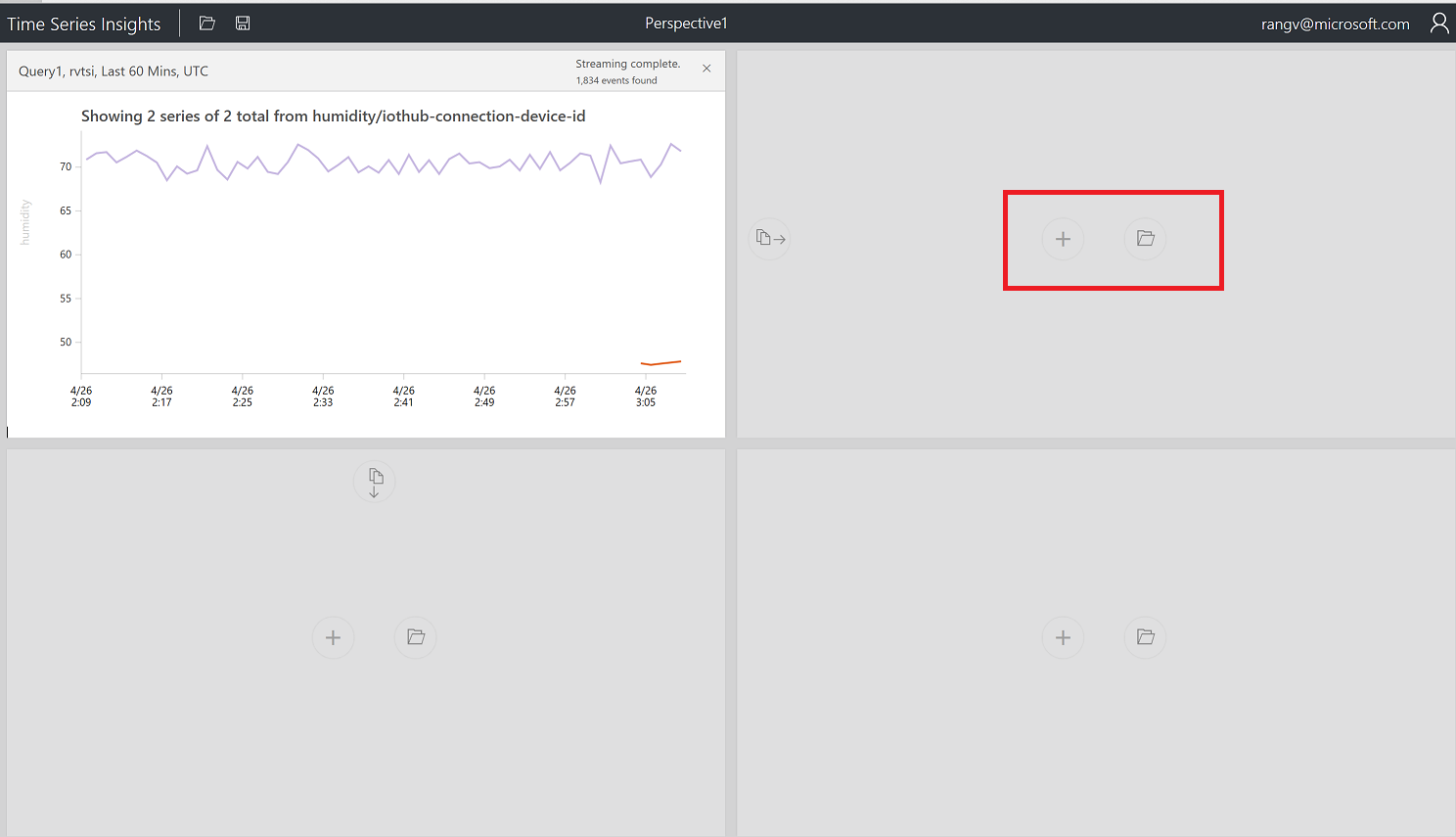1456x837 pixels.
Task: Open the user account profile icon
Action: 1439,23
